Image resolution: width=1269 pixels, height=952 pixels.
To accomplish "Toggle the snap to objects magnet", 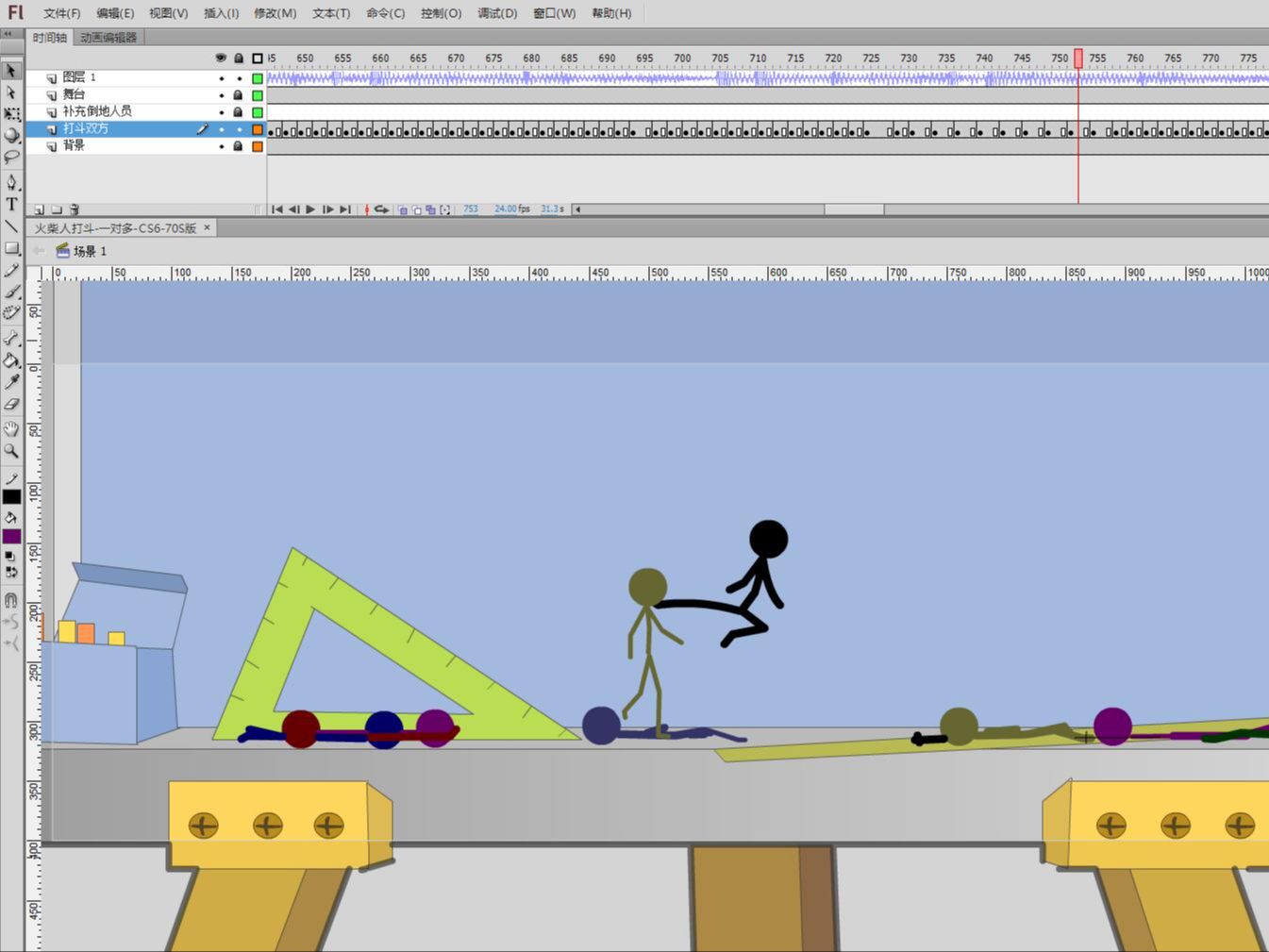I will [x=11, y=599].
